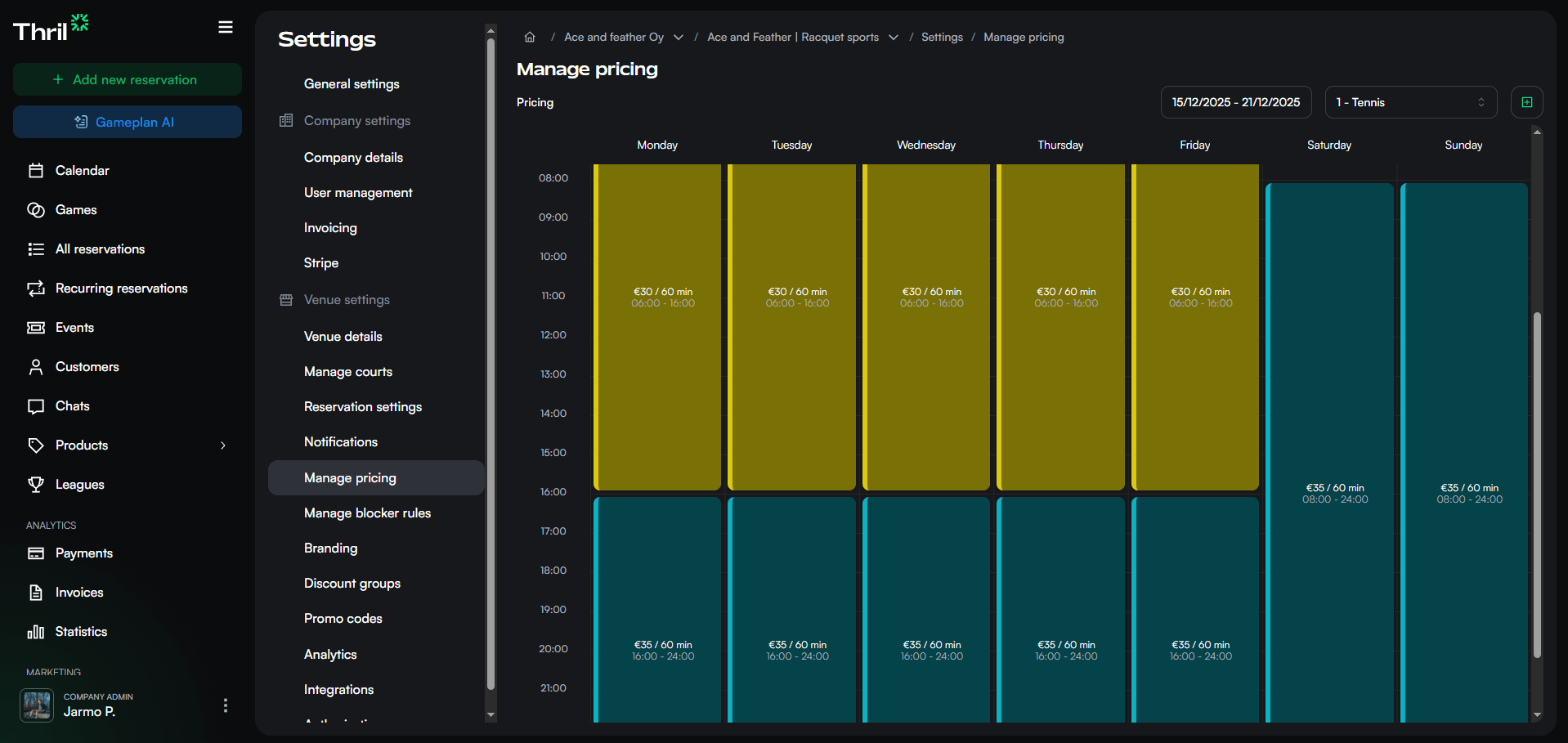Select Discount groups in settings menu
The image size is (1568, 743).
click(x=352, y=583)
